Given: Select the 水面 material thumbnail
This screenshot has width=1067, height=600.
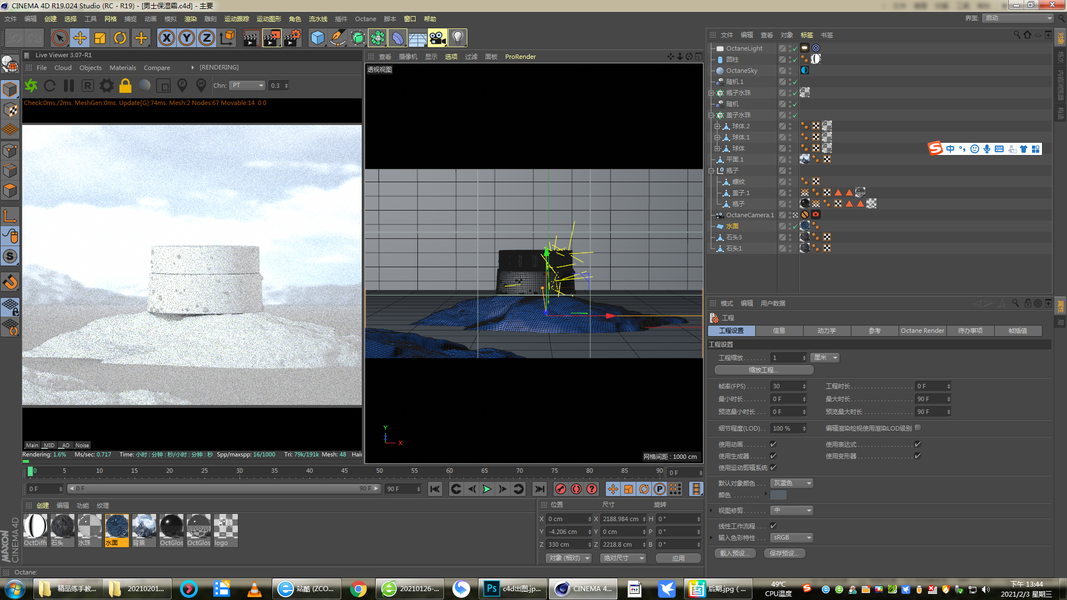Looking at the screenshot, I should 116,530.
